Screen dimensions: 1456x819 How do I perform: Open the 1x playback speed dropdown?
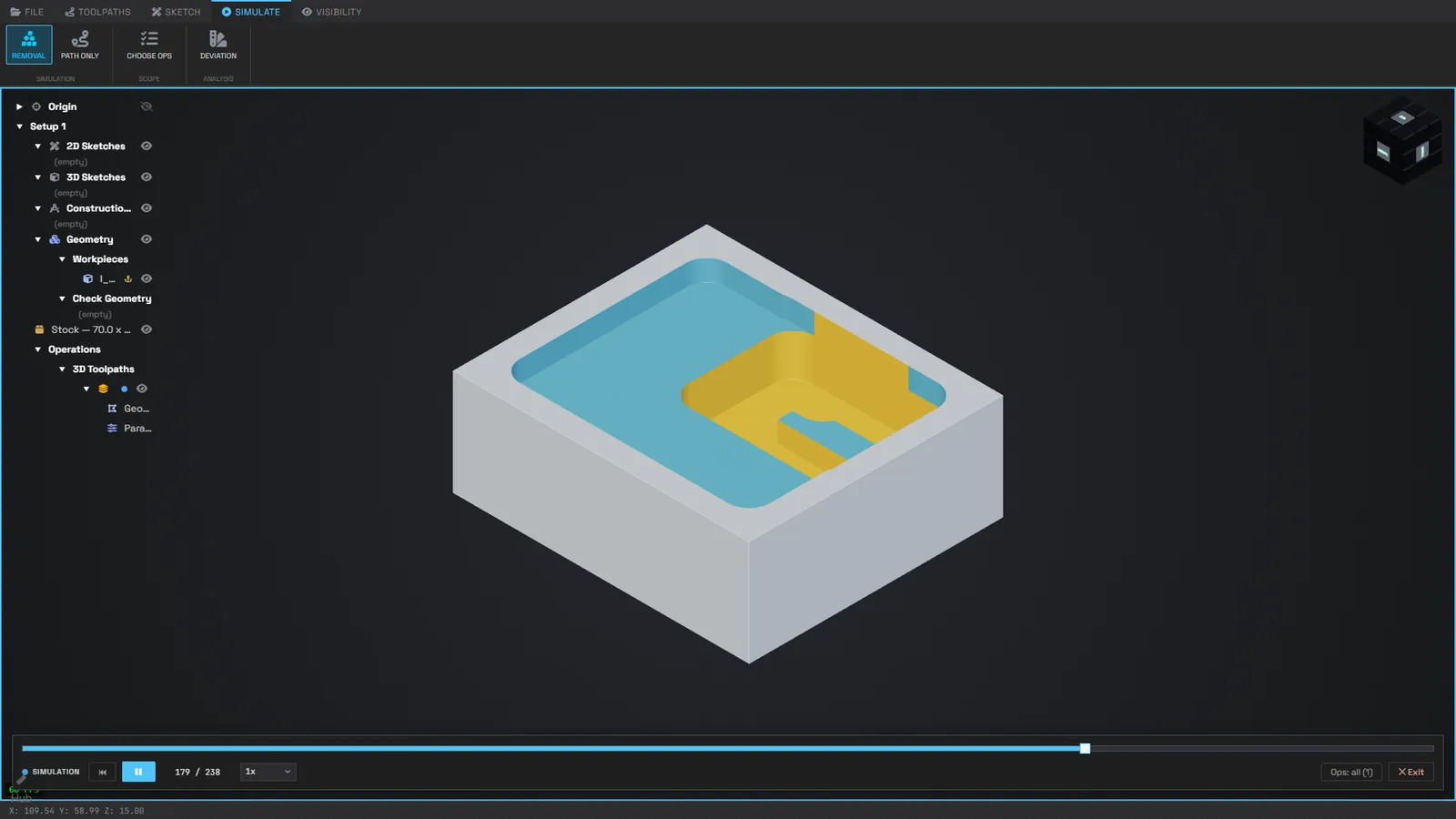(x=268, y=772)
